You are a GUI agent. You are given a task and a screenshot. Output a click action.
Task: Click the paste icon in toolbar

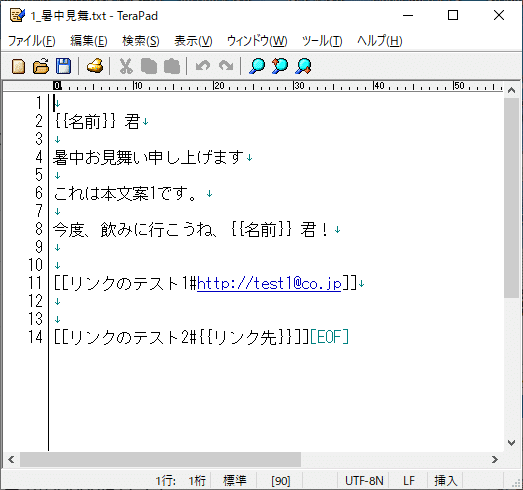(x=172, y=66)
